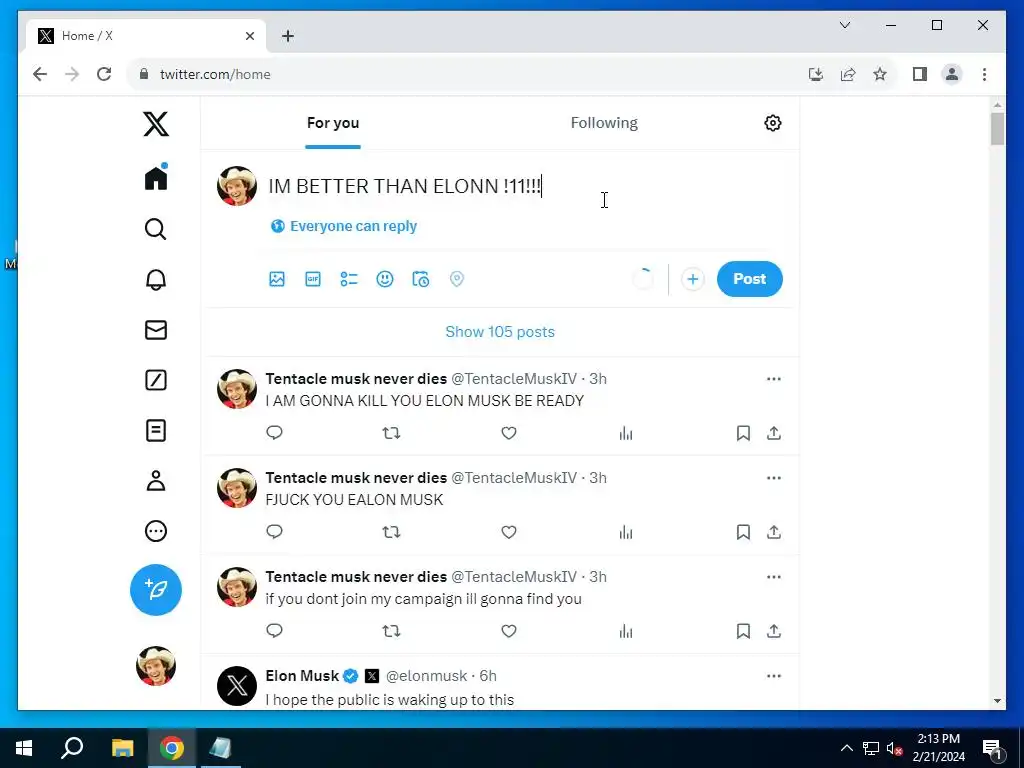This screenshot has width=1024, height=768.
Task: Click the X logo in sidebar
Action: (156, 123)
